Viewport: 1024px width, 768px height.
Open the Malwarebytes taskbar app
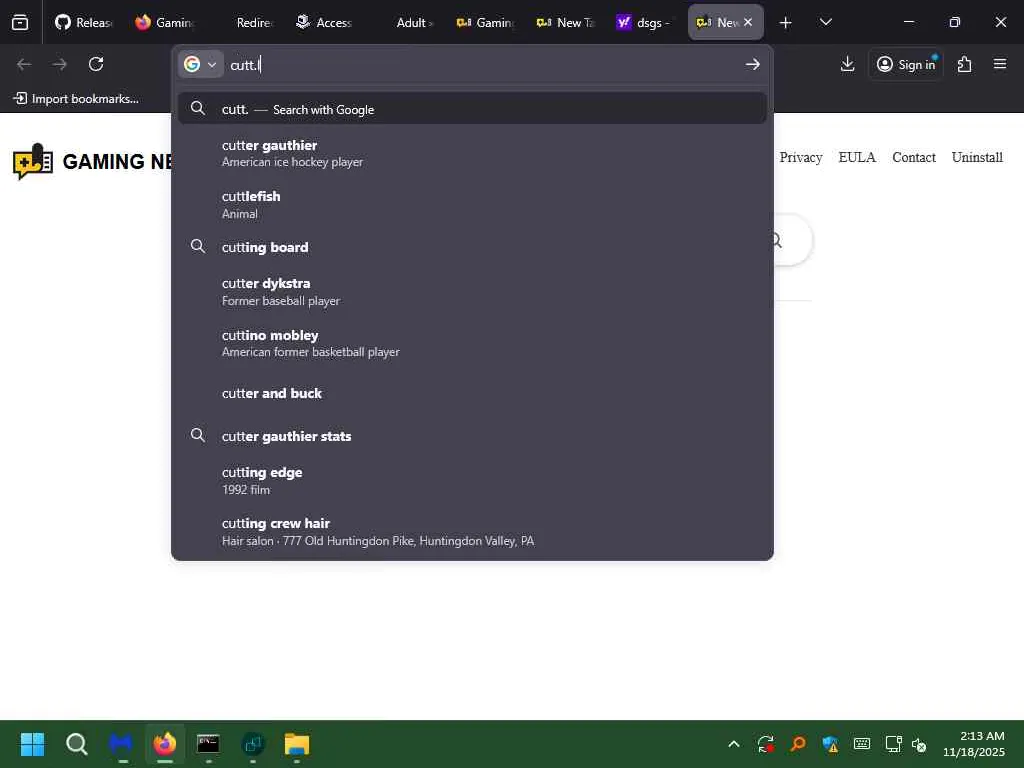(121, 744)
